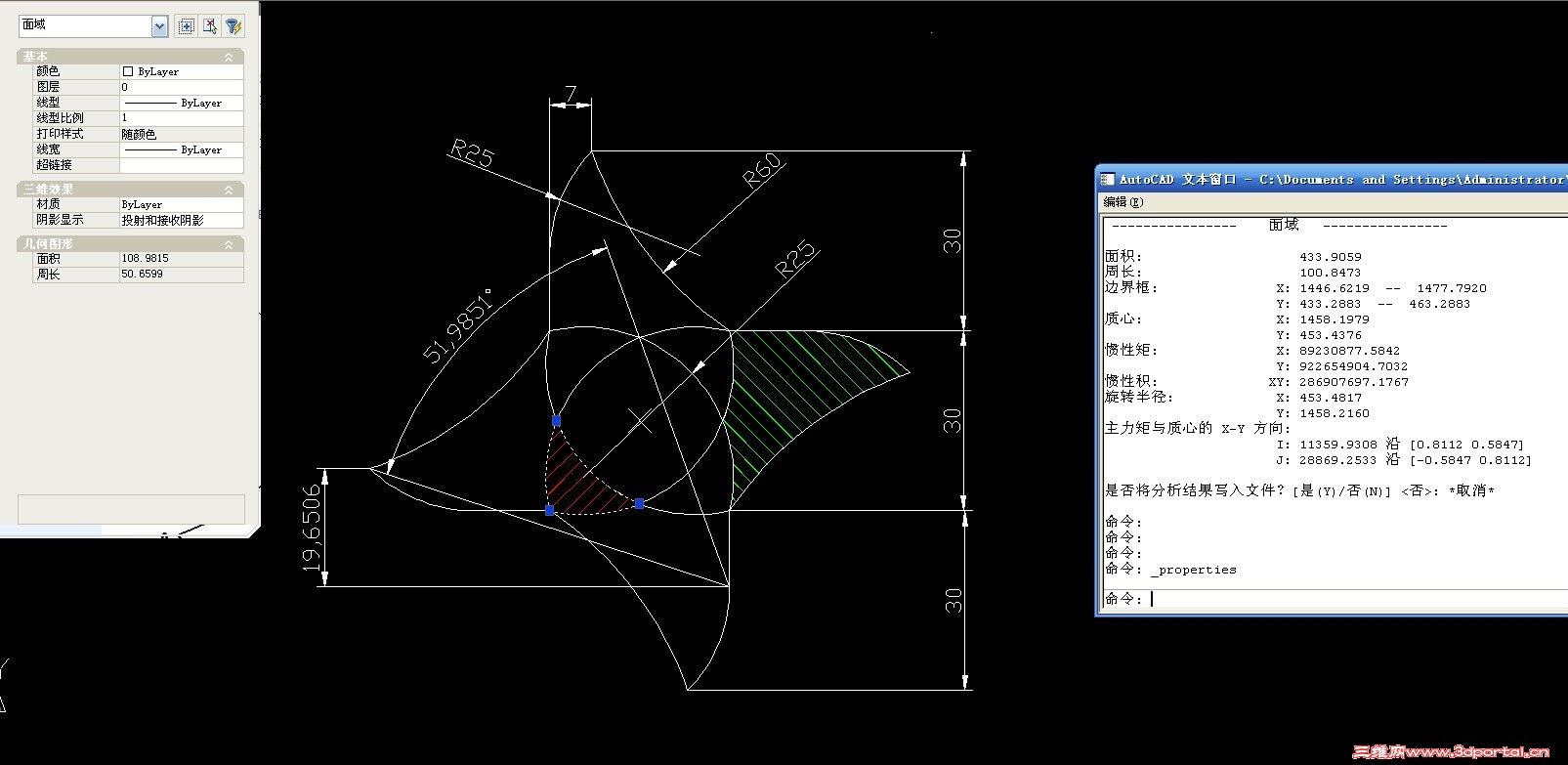Click the dimension text 7 above the drawing
Image resolution: width=1568 pixels, height=765 pixels.
click(x=572, y=95)
